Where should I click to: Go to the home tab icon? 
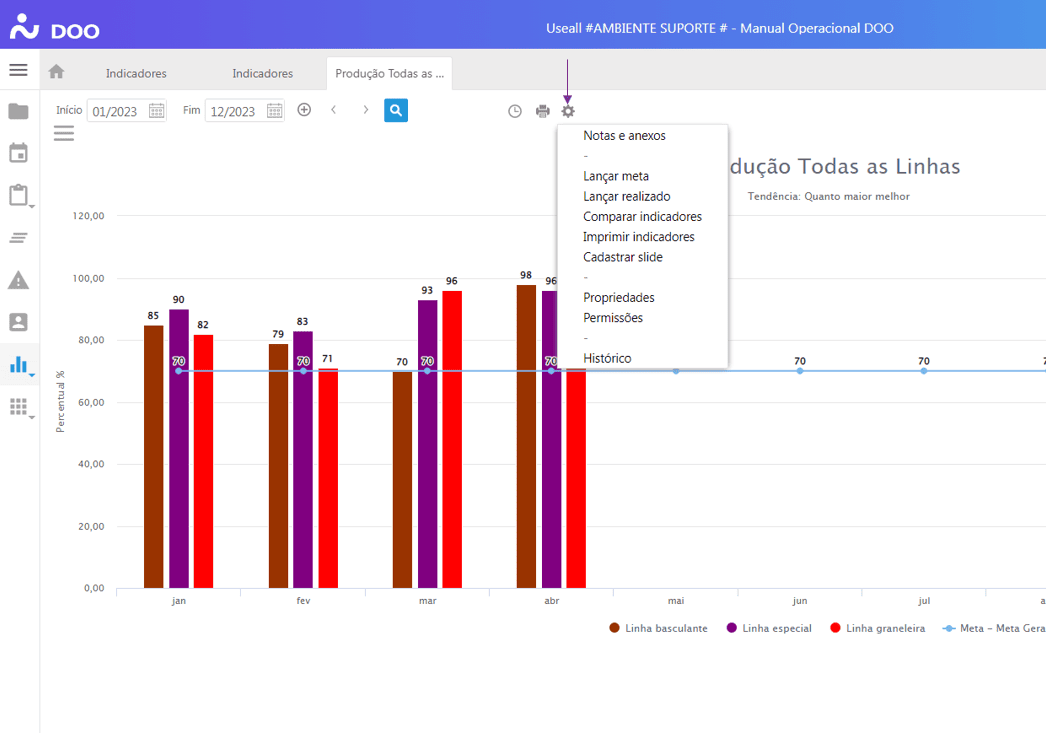[56, 72]
